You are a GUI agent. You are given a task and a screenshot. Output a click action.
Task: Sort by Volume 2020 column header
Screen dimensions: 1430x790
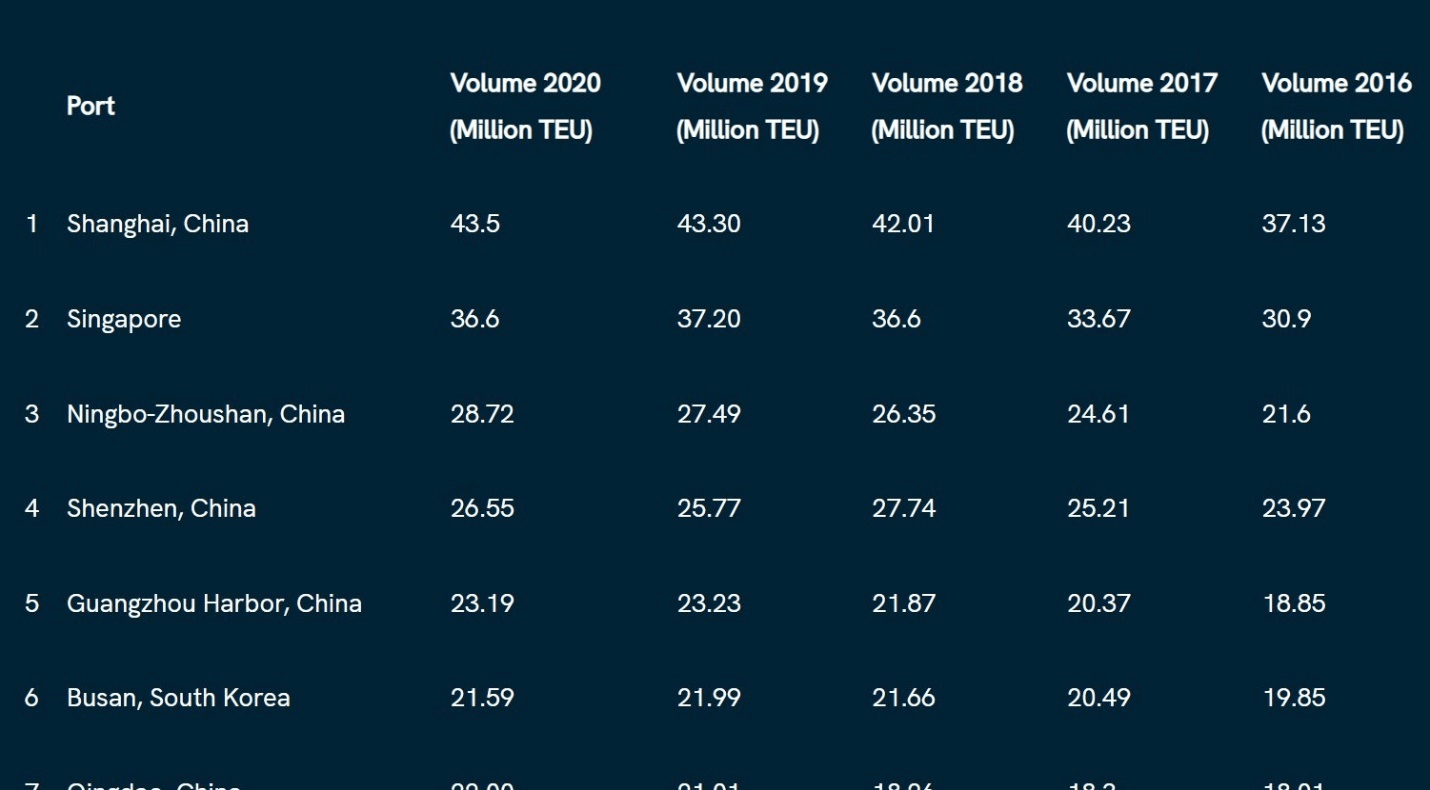526,106
